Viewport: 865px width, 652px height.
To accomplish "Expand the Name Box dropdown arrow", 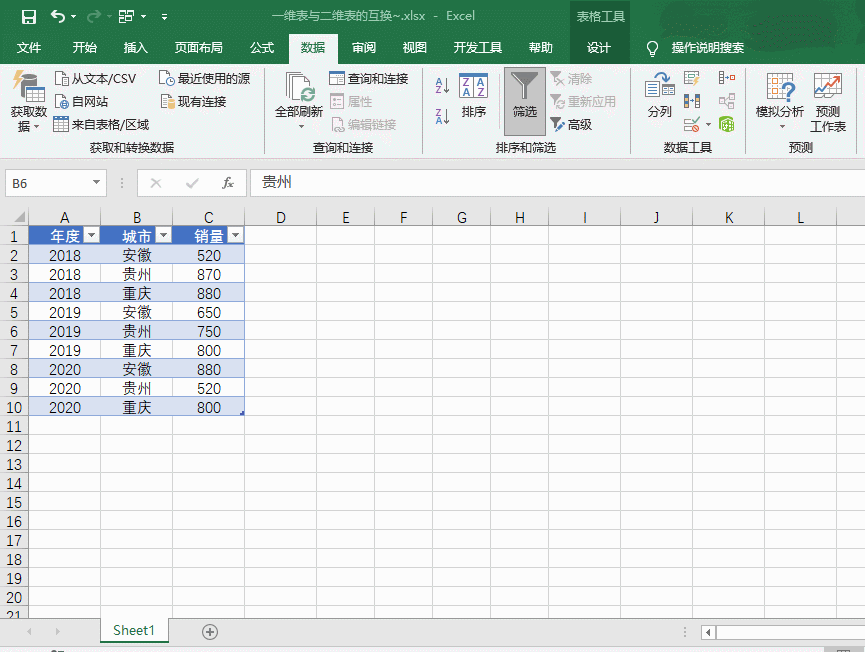I will [x=97, y=183].
